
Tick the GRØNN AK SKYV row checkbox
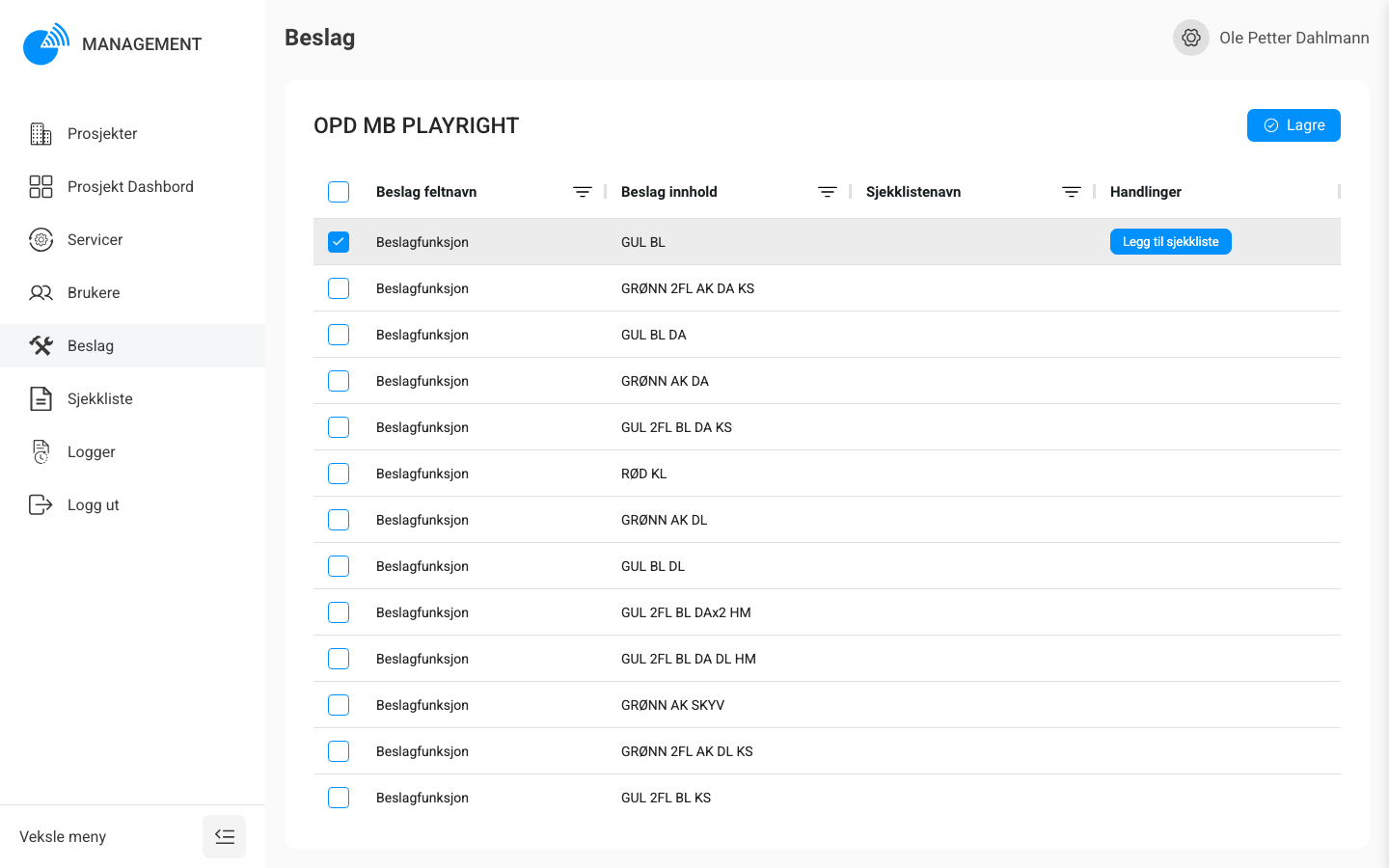pos(339,705)
